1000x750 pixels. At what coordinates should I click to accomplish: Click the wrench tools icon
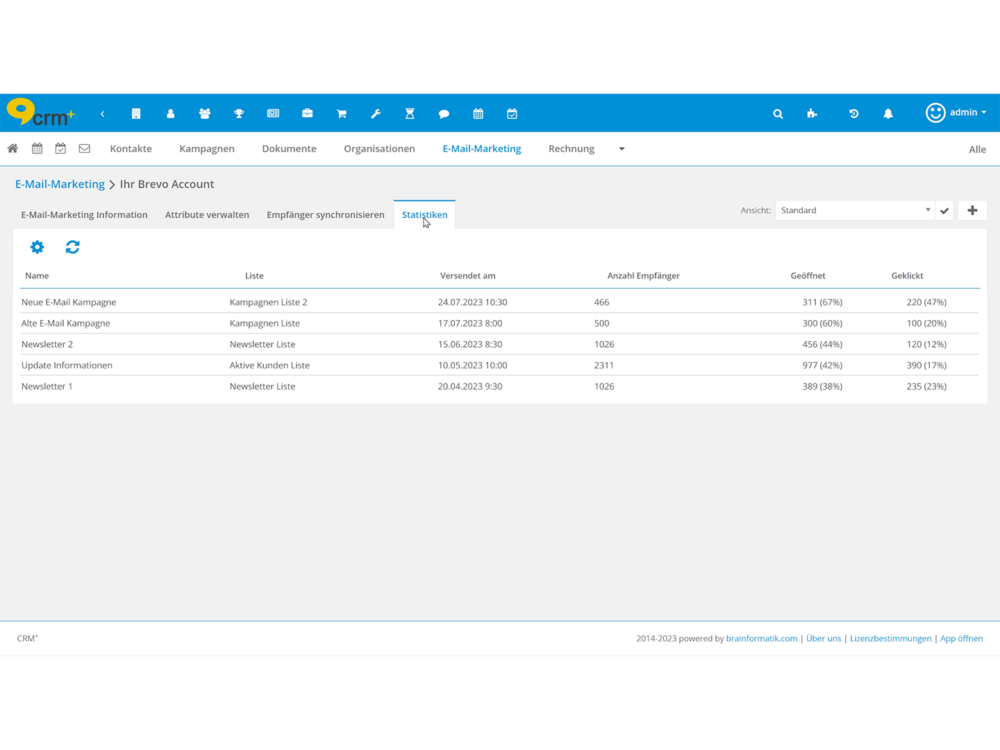[x=376, y=114]
